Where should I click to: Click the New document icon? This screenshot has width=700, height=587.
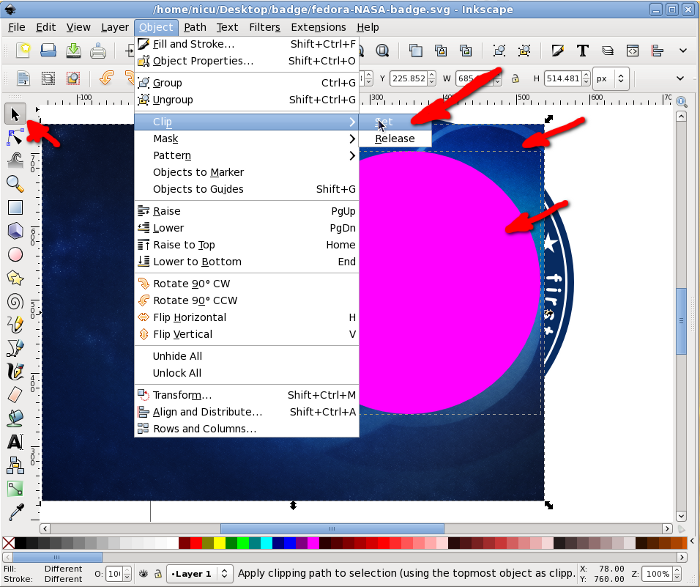23,50
